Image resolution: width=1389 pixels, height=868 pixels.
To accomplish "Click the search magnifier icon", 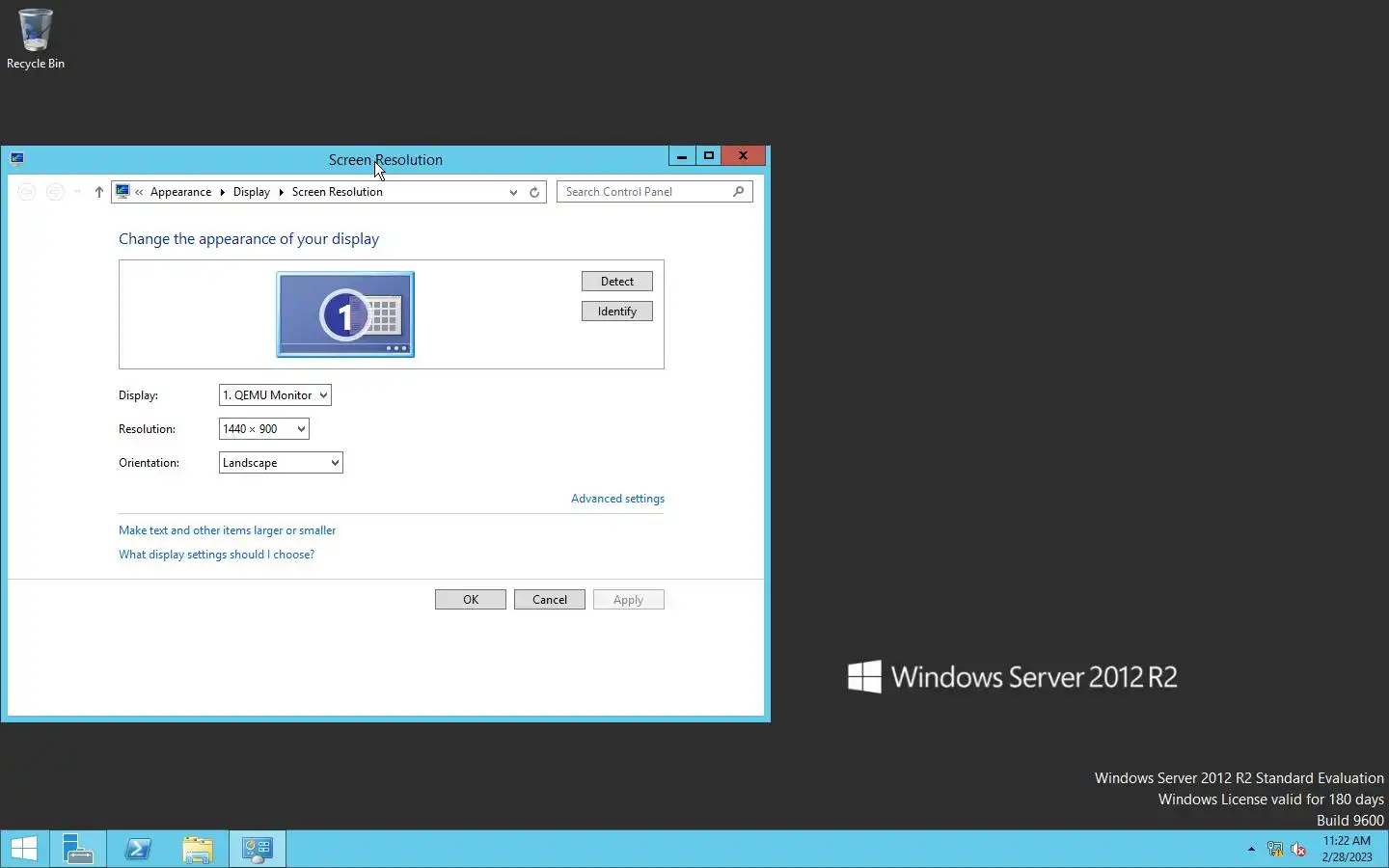I will coord(738,191).
